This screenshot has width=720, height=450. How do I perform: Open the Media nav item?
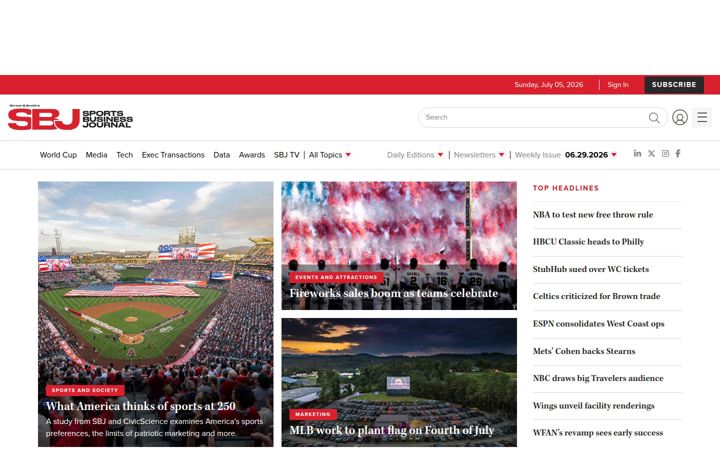[x=96, y=155]
